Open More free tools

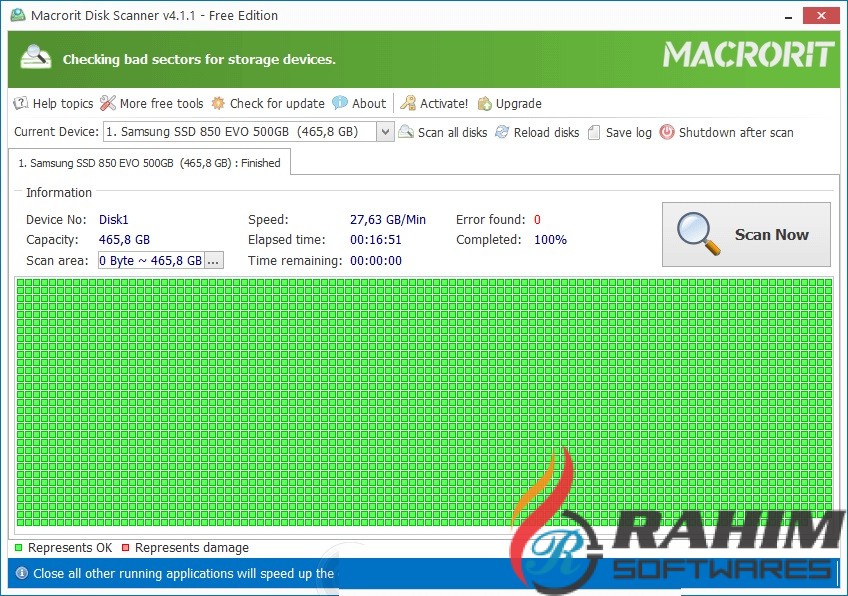152,103
